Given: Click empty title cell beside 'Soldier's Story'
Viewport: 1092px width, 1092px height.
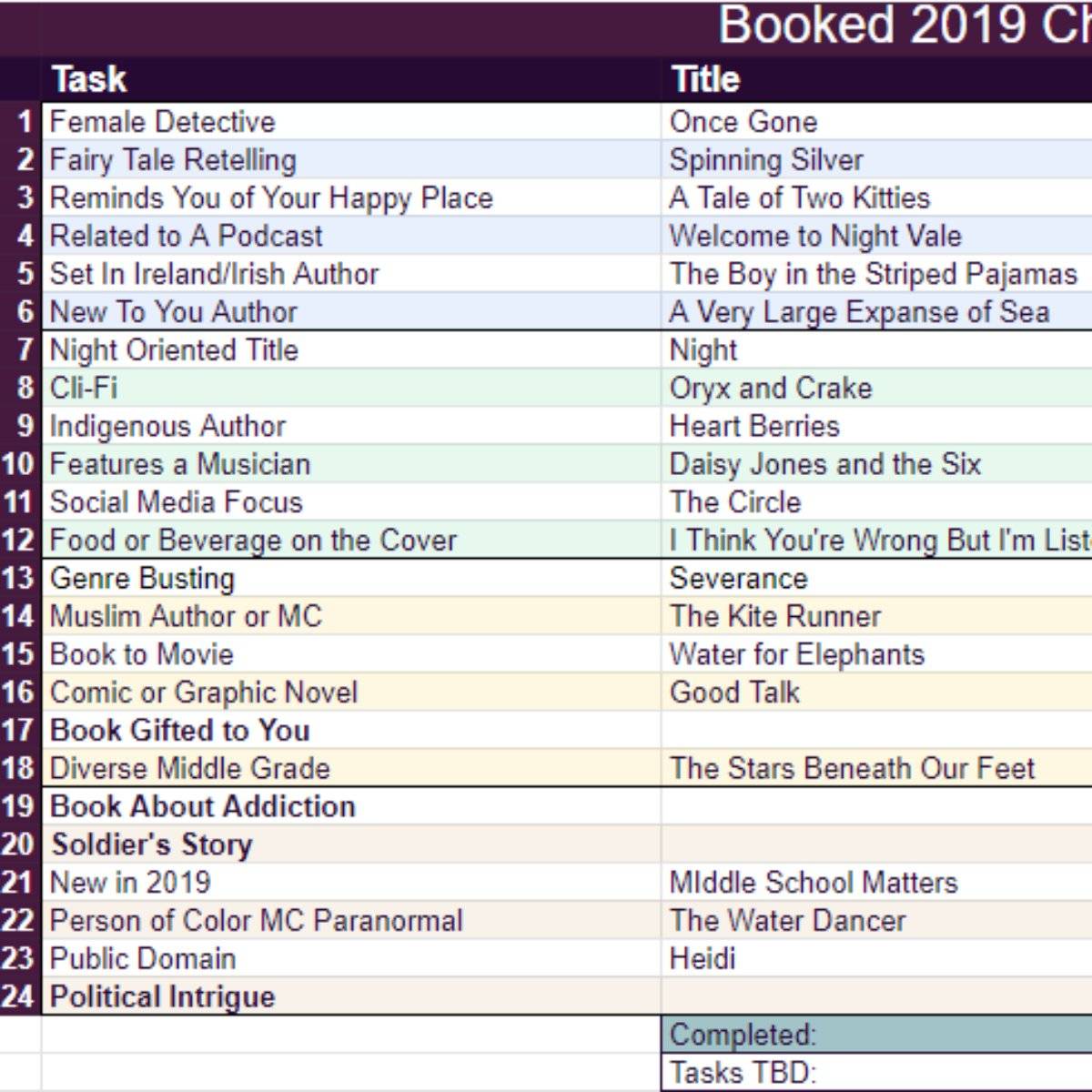Looking at the screenshot, I should pos(875,844).
